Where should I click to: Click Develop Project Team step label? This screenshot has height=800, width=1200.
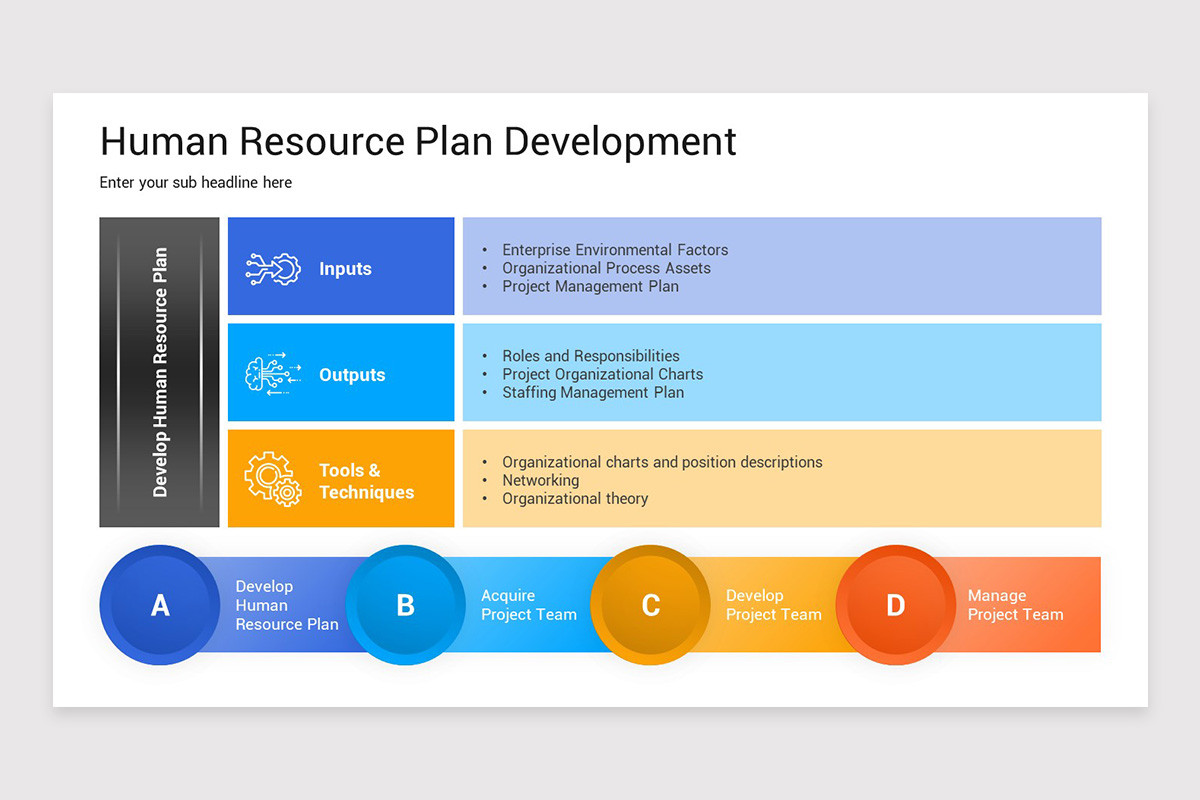774,605
